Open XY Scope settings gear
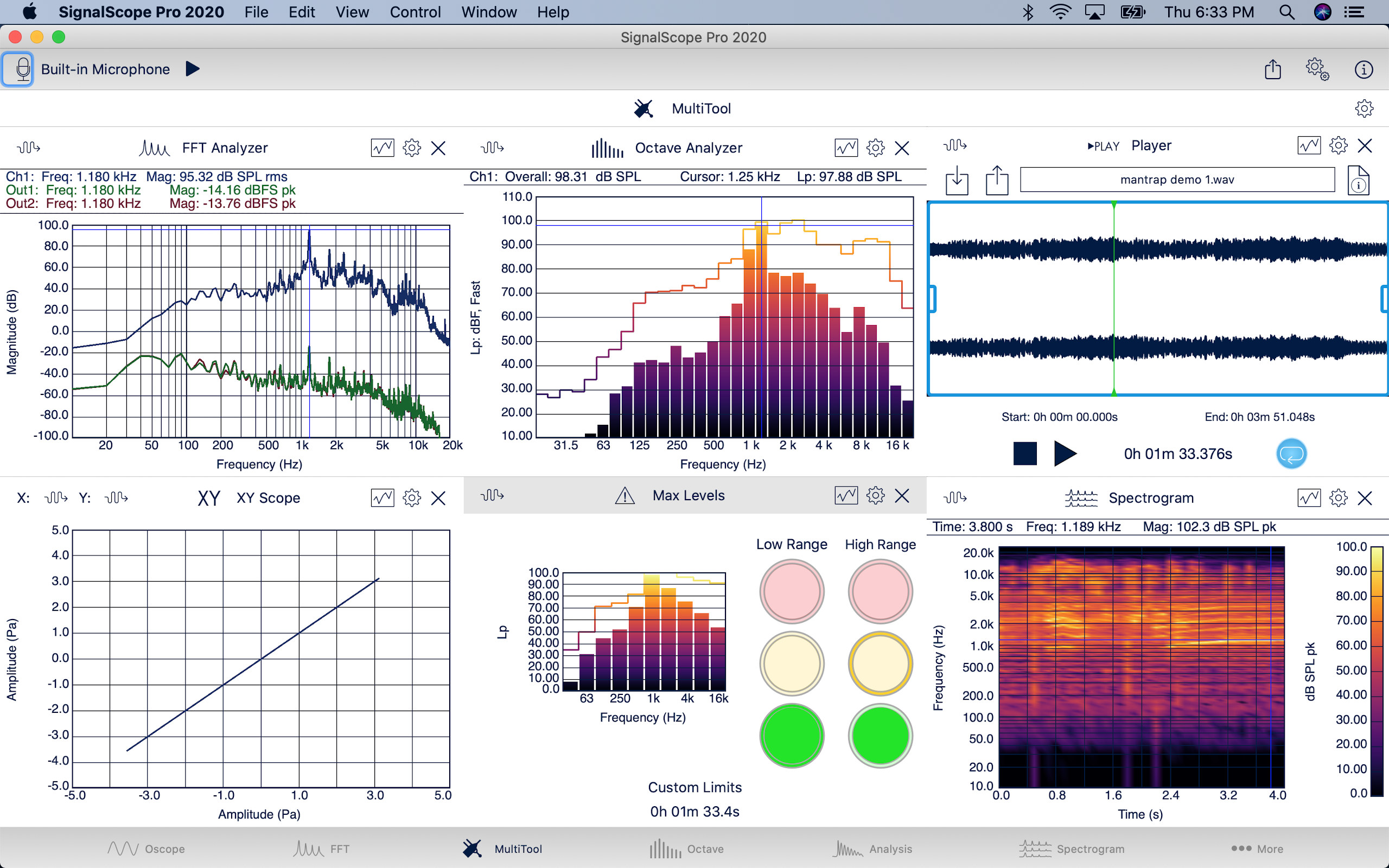The height and width of the screenshot is (868, 1389). (x=411, y=497)
